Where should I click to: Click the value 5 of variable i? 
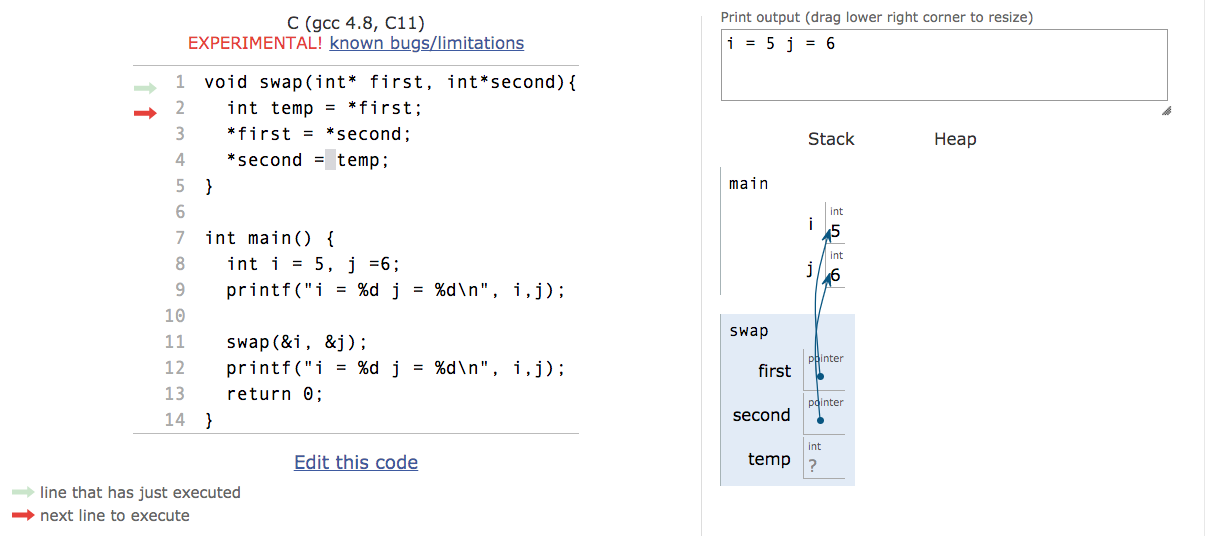point(835,232)
